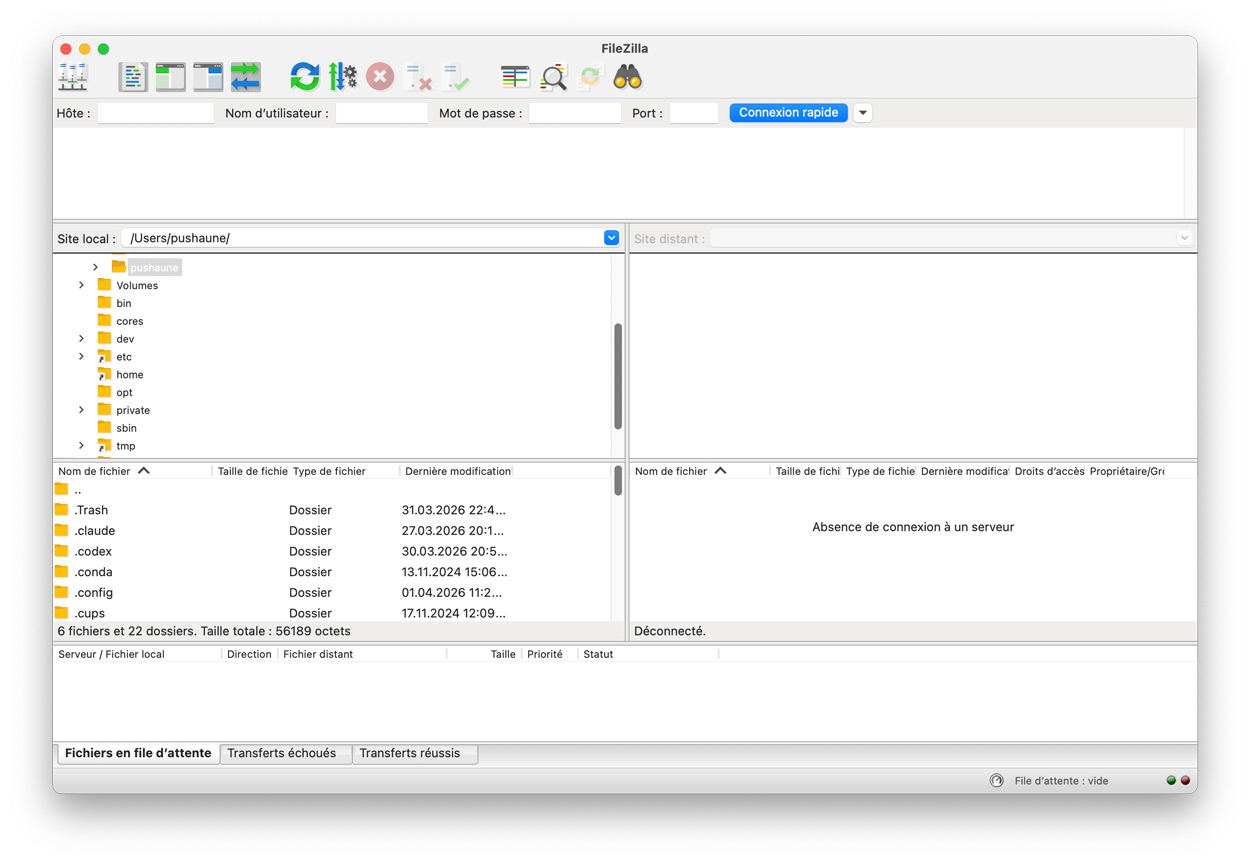
Task: Click the reconnect to last server icon
Action: click(456, 77)
